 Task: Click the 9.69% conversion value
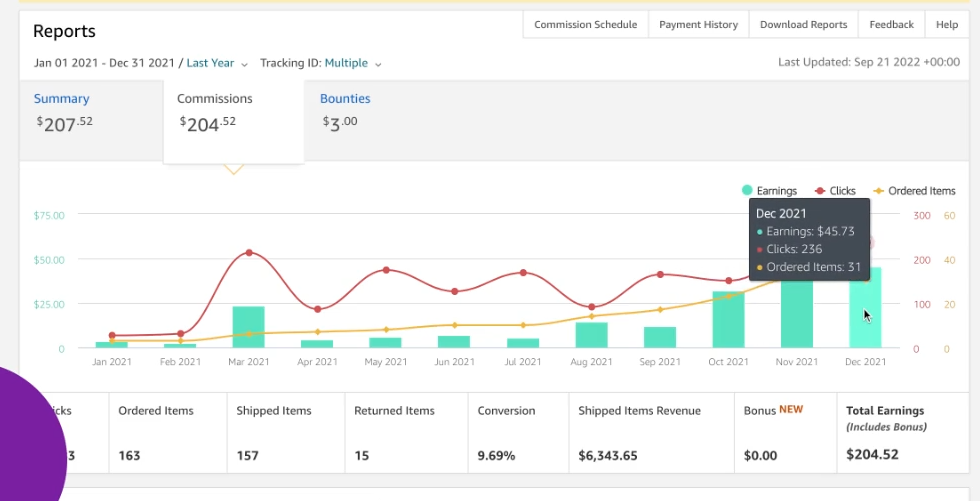496,455
